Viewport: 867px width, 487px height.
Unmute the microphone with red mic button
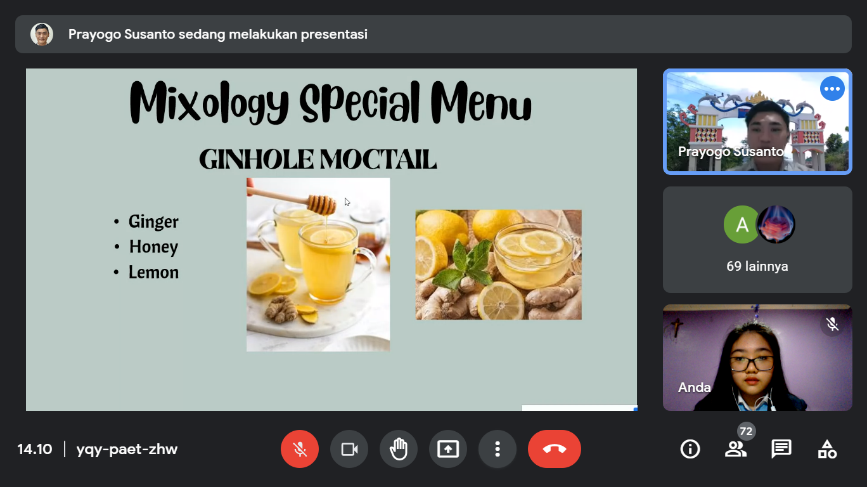click(300, 449)
